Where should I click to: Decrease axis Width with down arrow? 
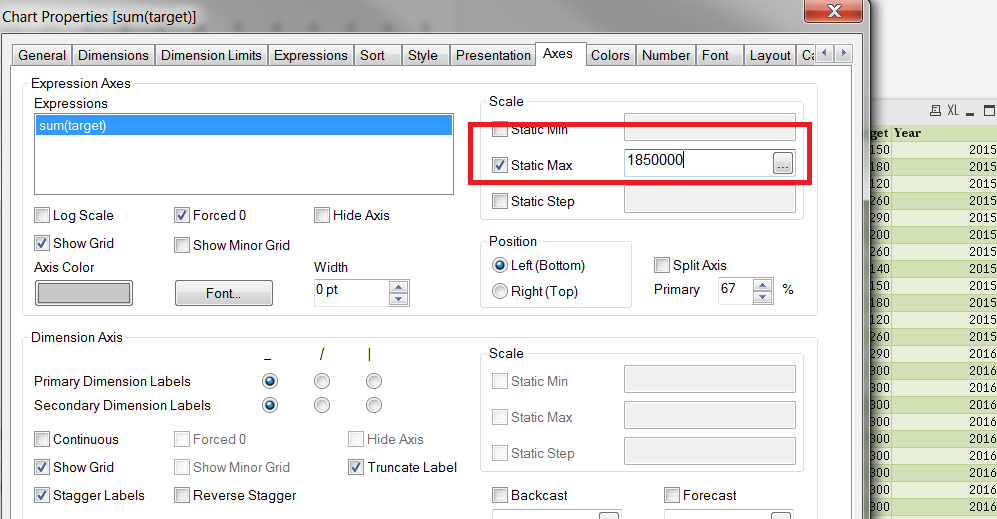398,298
